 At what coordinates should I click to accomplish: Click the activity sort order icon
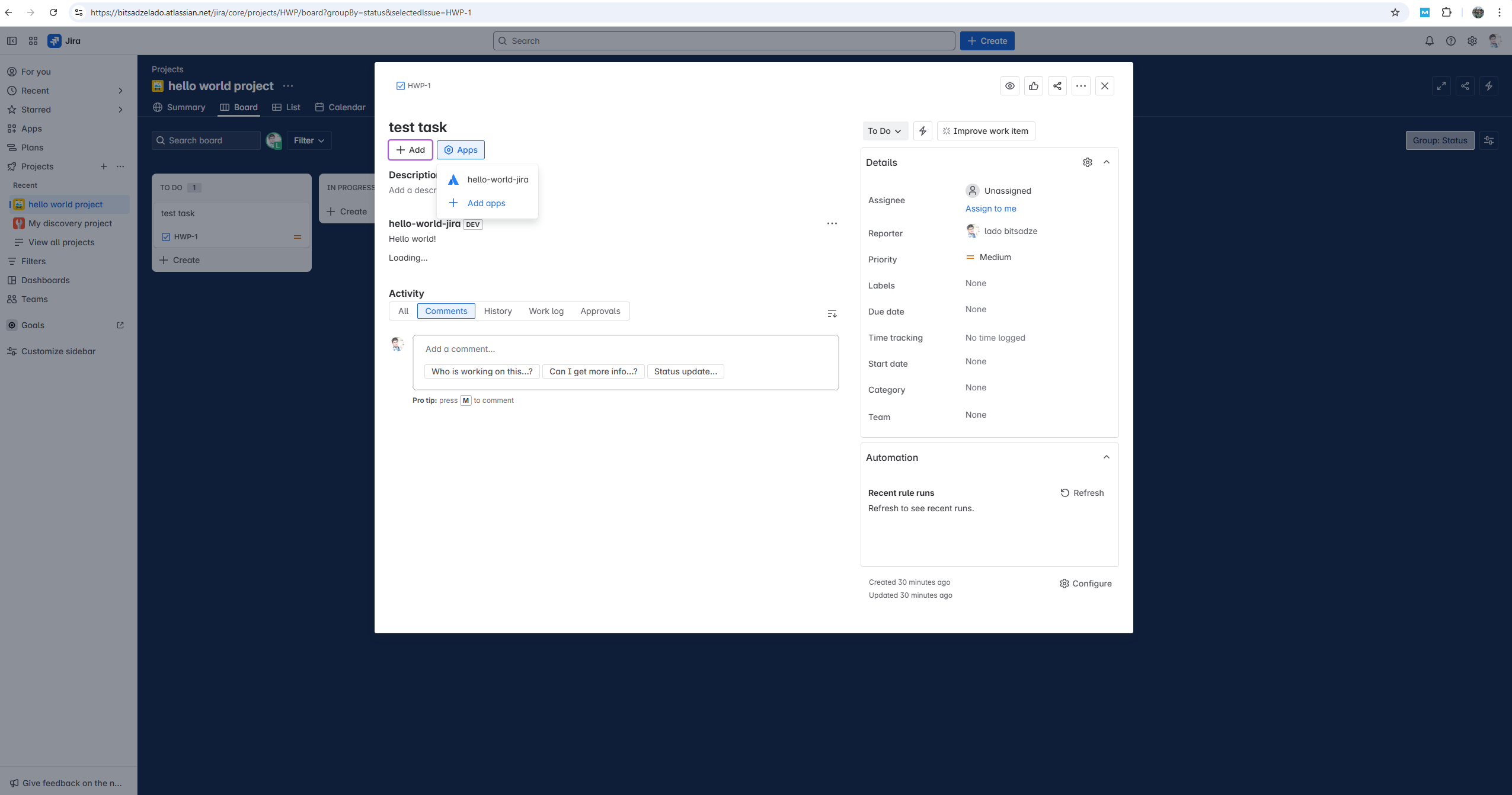tap(832, 313)
